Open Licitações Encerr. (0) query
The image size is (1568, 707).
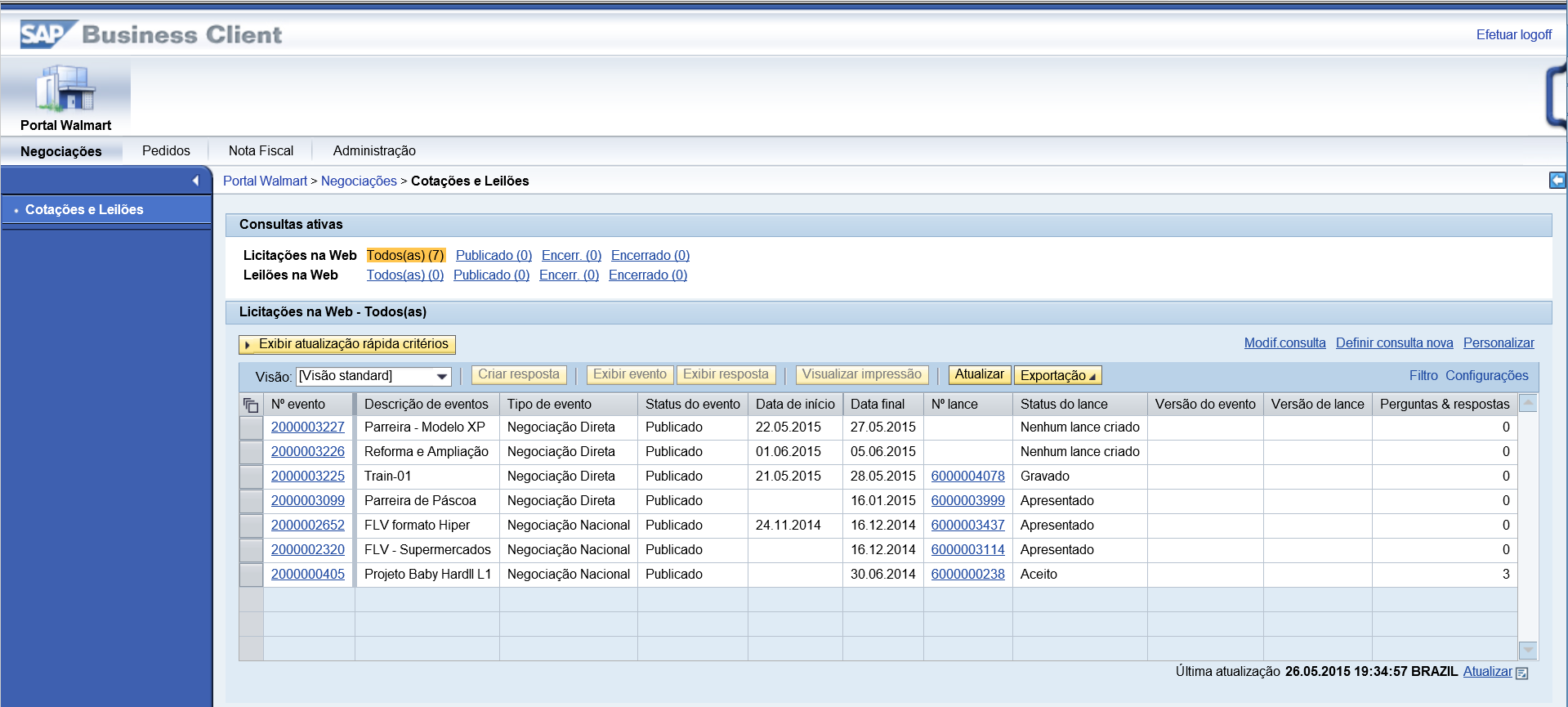pyautogui.click(x=571, y=255)
